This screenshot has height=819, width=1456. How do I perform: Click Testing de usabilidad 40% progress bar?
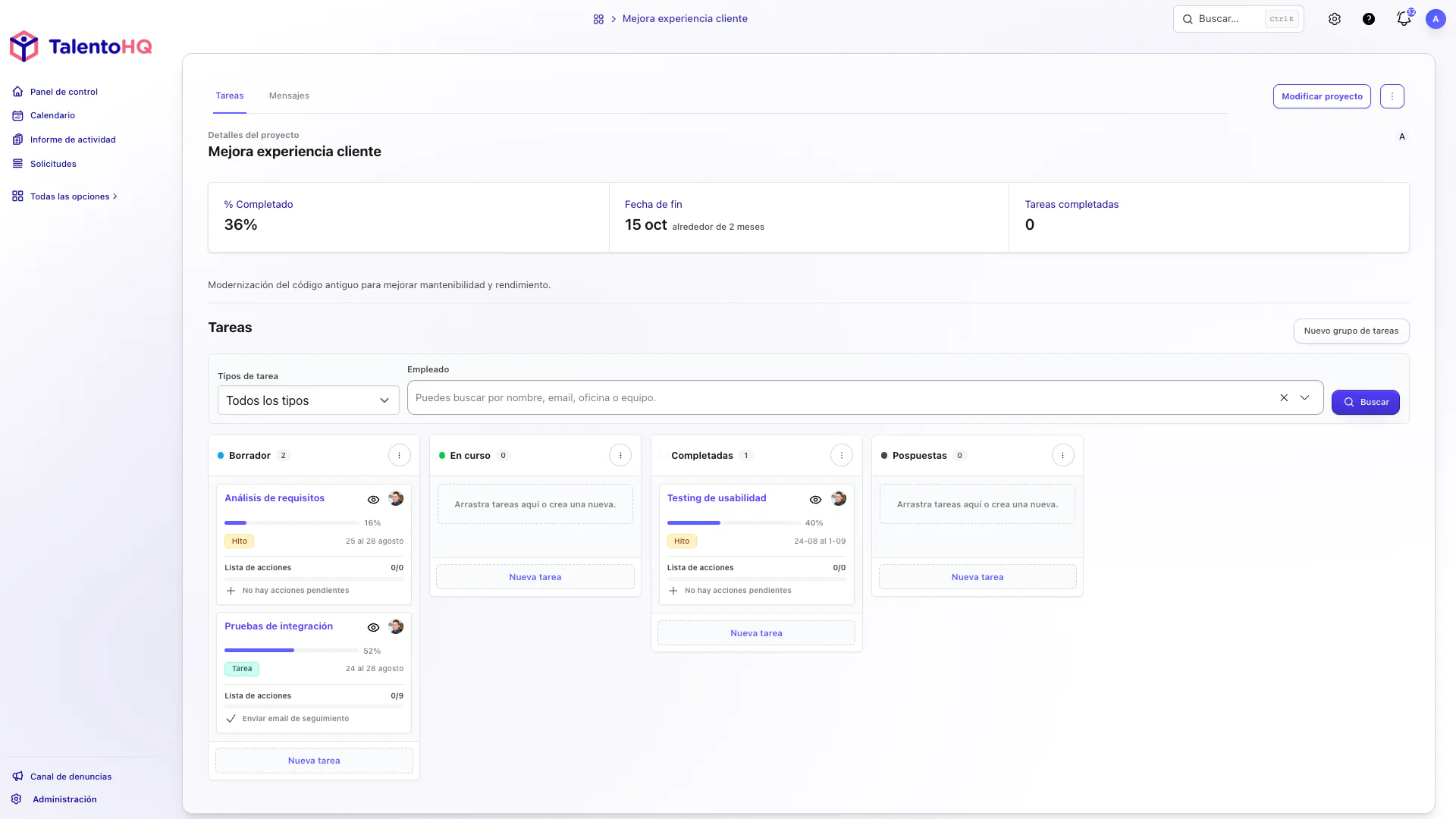click(x=733, y=522)
